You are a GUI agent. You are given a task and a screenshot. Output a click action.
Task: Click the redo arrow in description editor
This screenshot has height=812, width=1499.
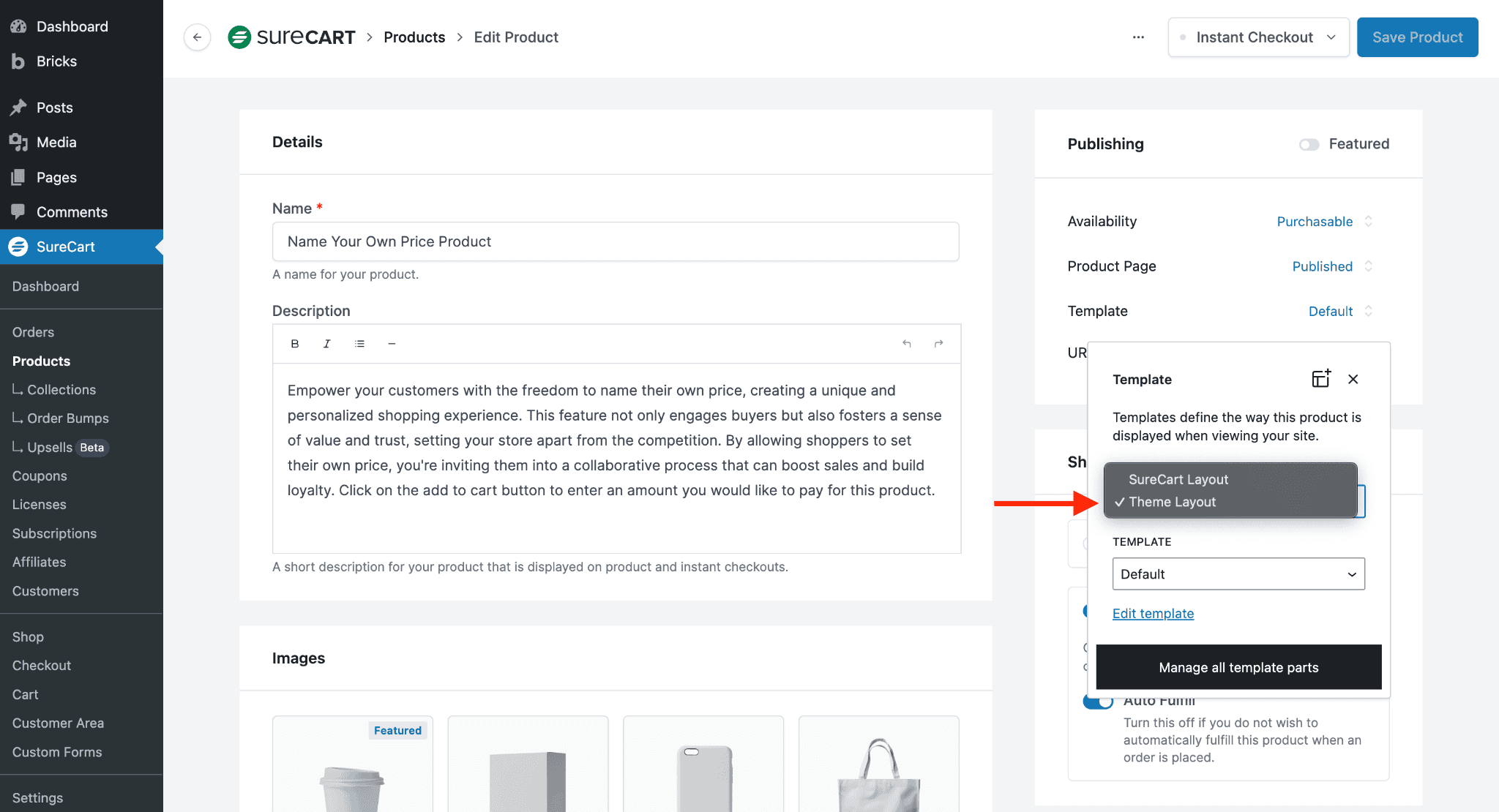938,344
